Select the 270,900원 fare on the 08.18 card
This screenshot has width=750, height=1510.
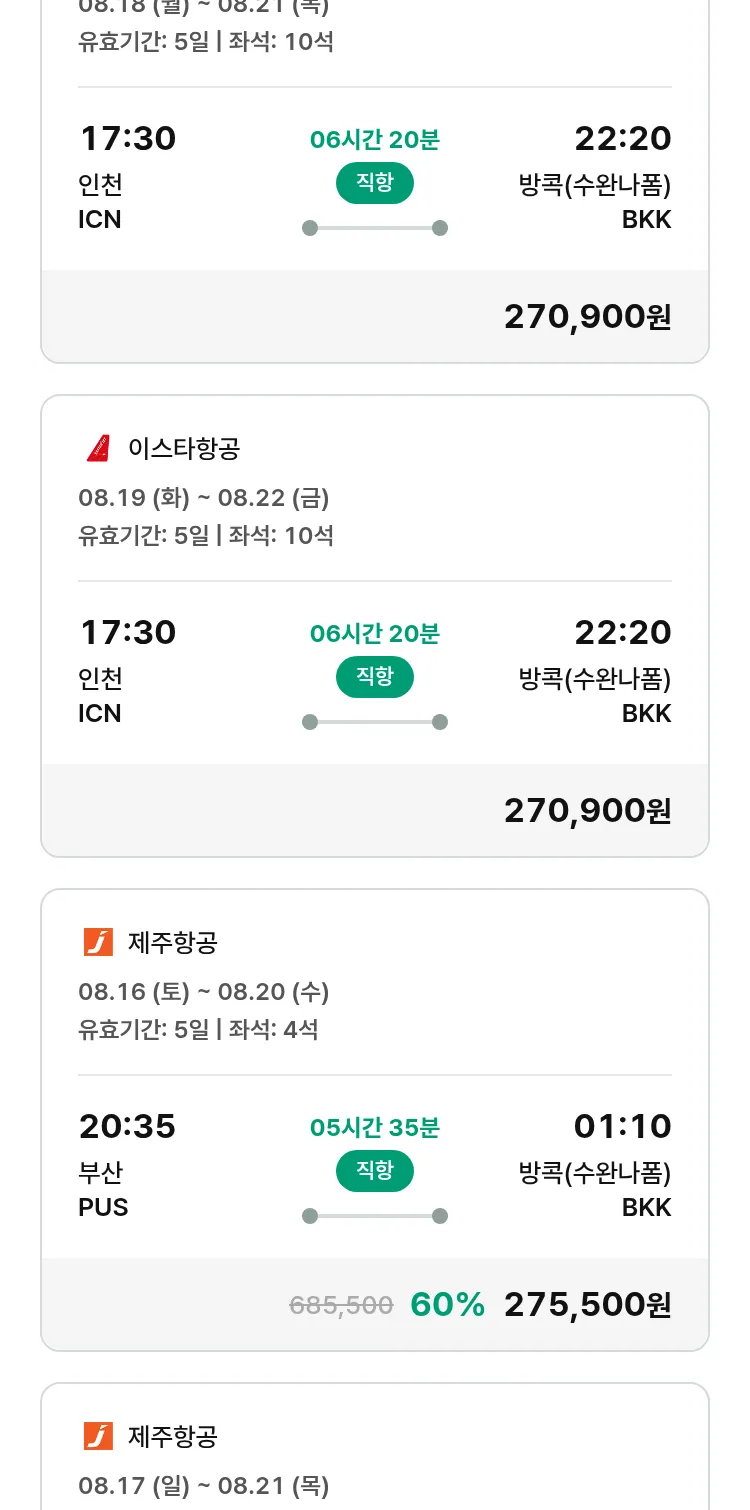pyautogui.click(x=587, y=316)
